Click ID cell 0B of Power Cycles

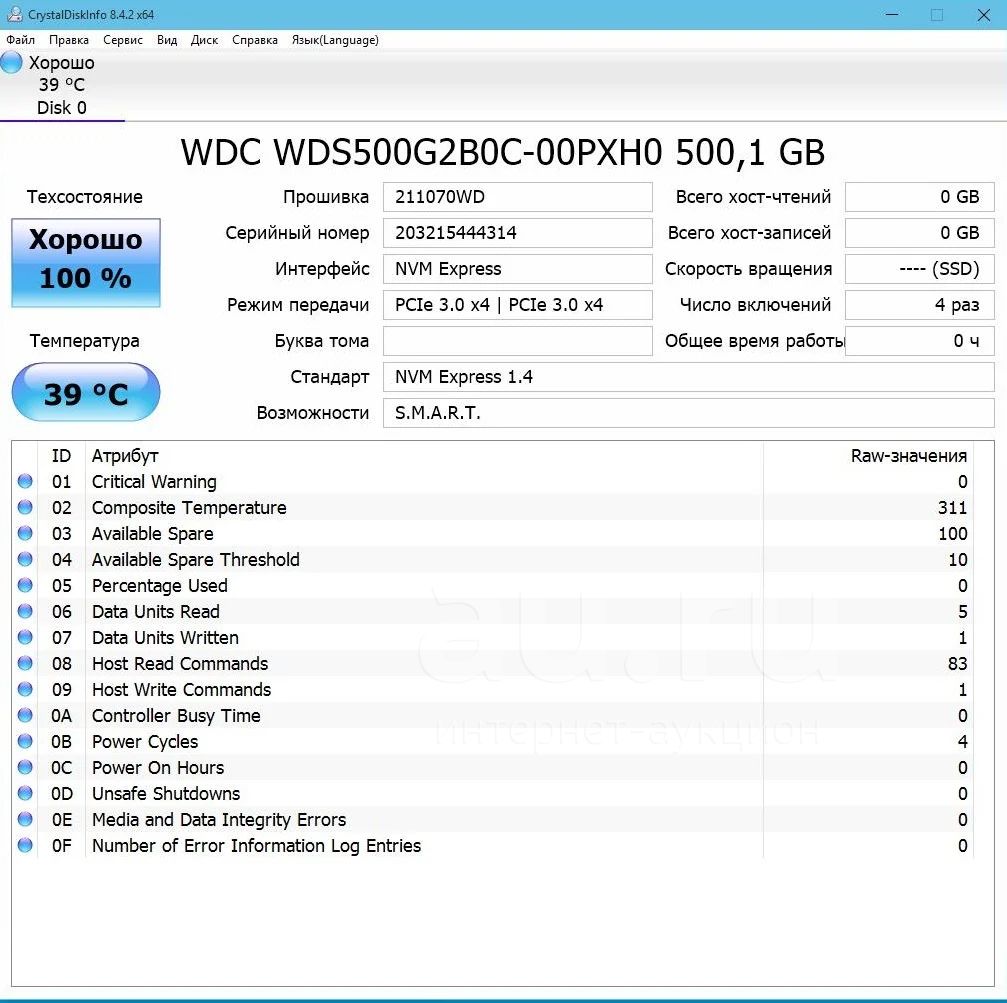click(x=62, y=742)
